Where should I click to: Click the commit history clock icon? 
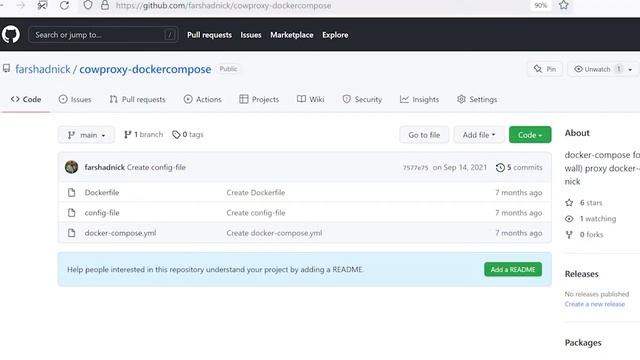click(x=500, y=167)
